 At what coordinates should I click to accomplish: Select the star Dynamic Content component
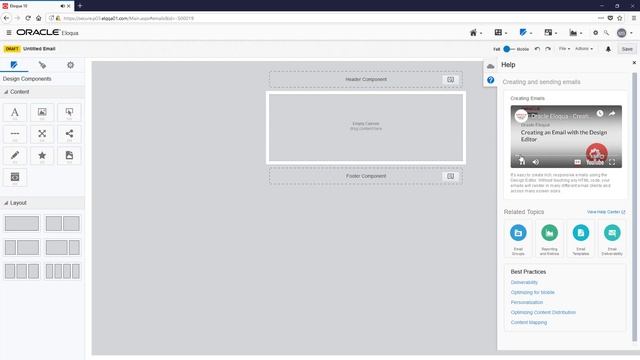pyautogui.click(x=42, y=156)
